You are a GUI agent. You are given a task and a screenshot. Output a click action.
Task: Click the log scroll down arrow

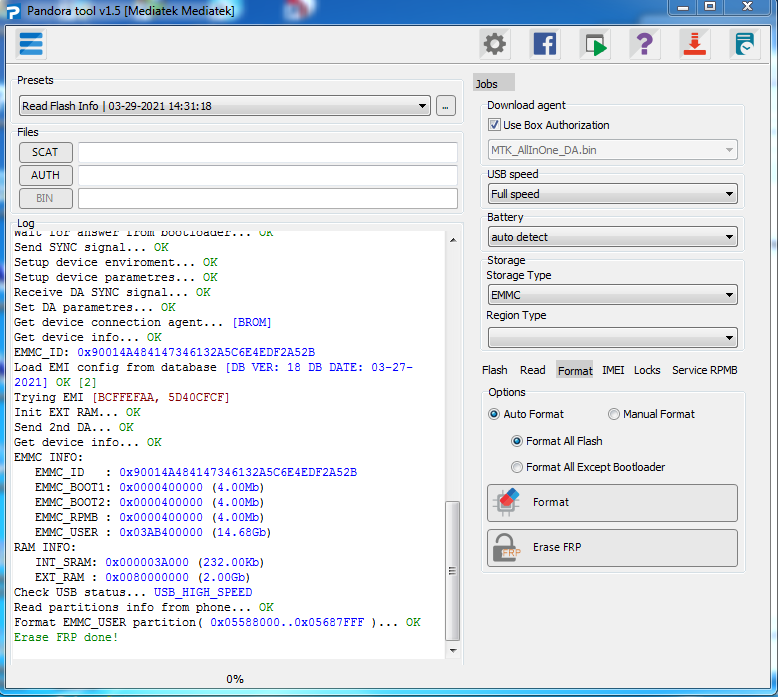point(453,650)
